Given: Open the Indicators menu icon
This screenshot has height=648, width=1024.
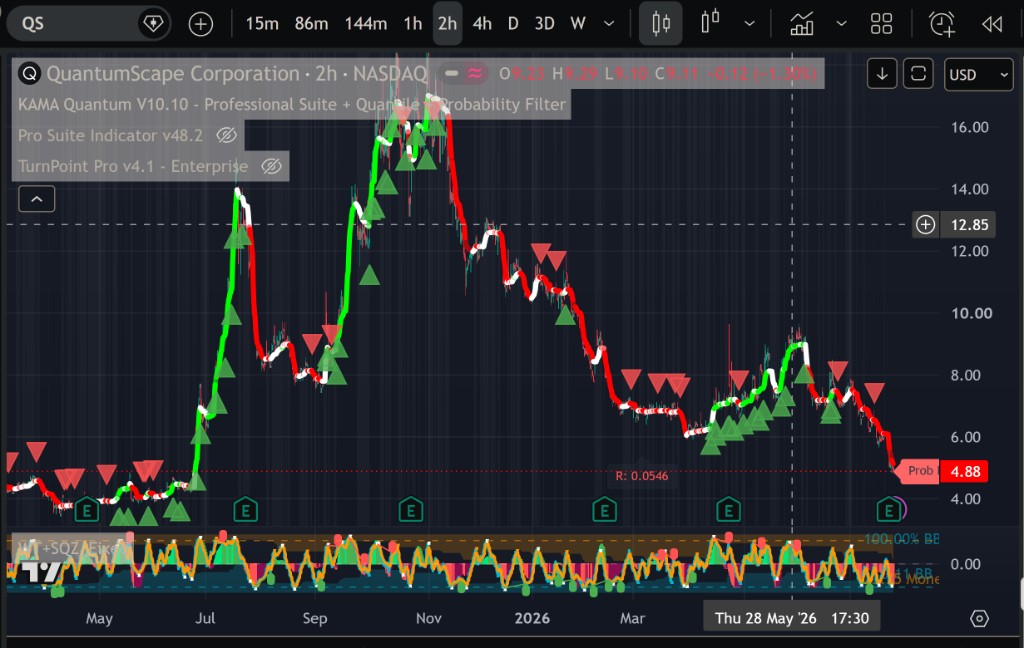Looking at the screenshot, I should click(x=801, y=24).
